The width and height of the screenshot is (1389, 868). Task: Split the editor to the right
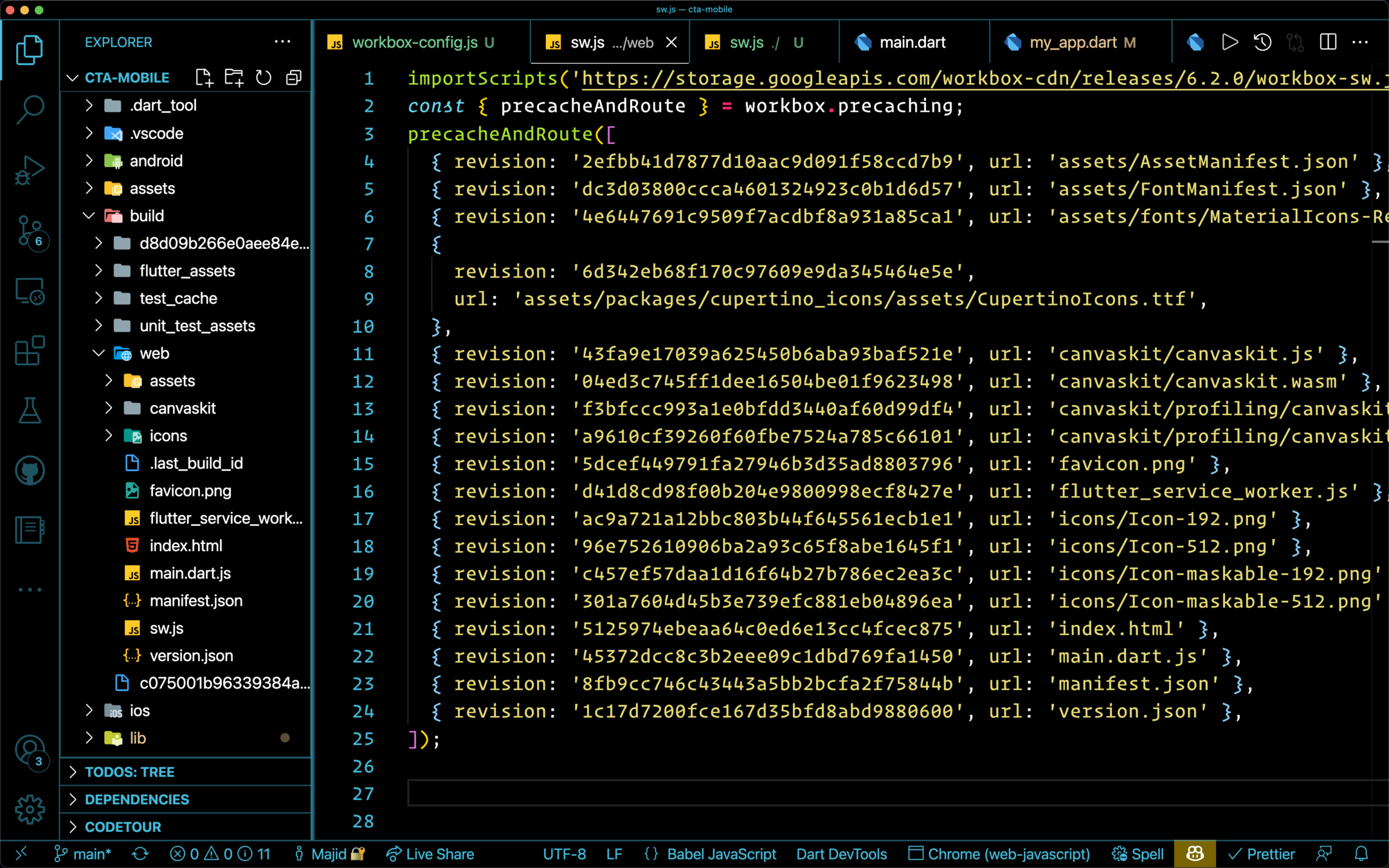click(1328, 42)
